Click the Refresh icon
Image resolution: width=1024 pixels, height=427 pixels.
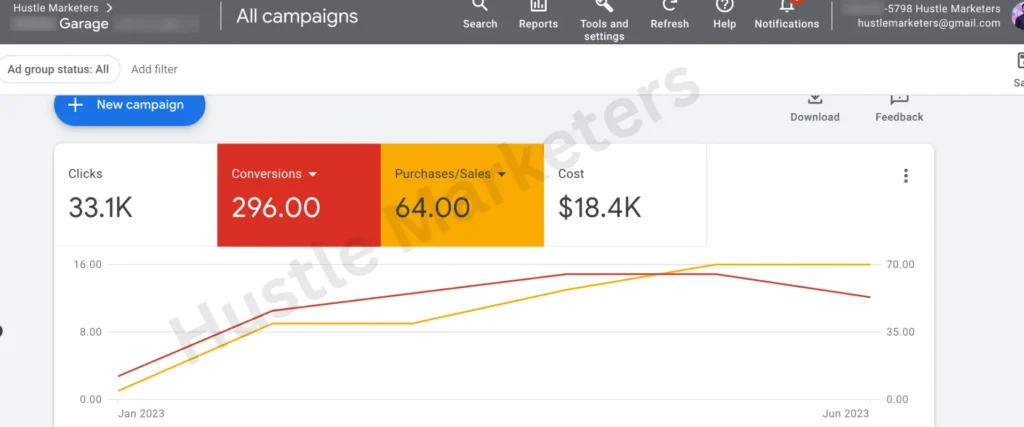(669, 6)
